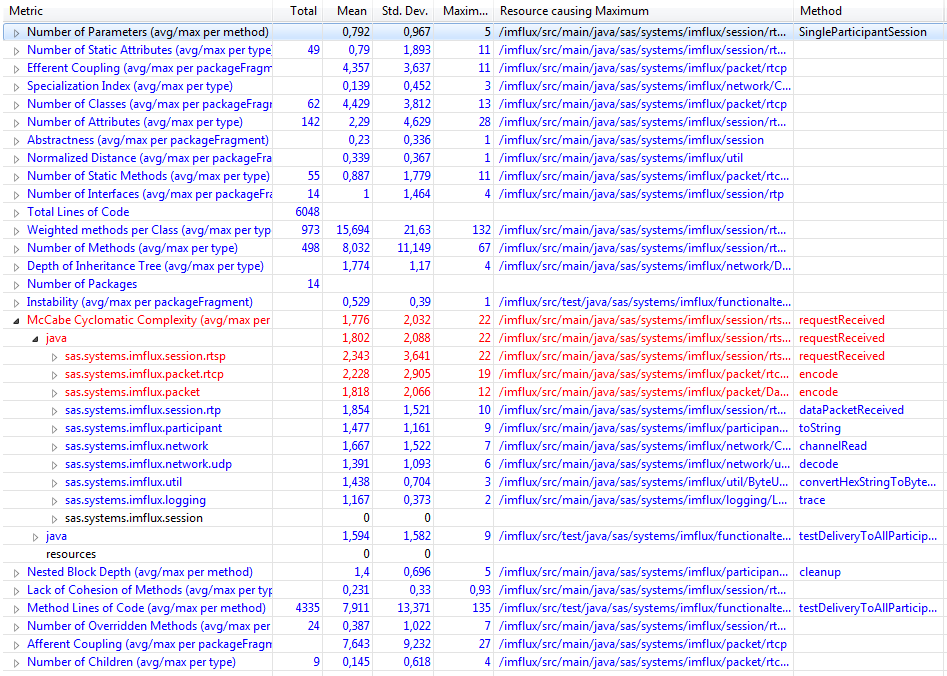Select session/rtp resource path for Interfaces

[x=641, y=195]
